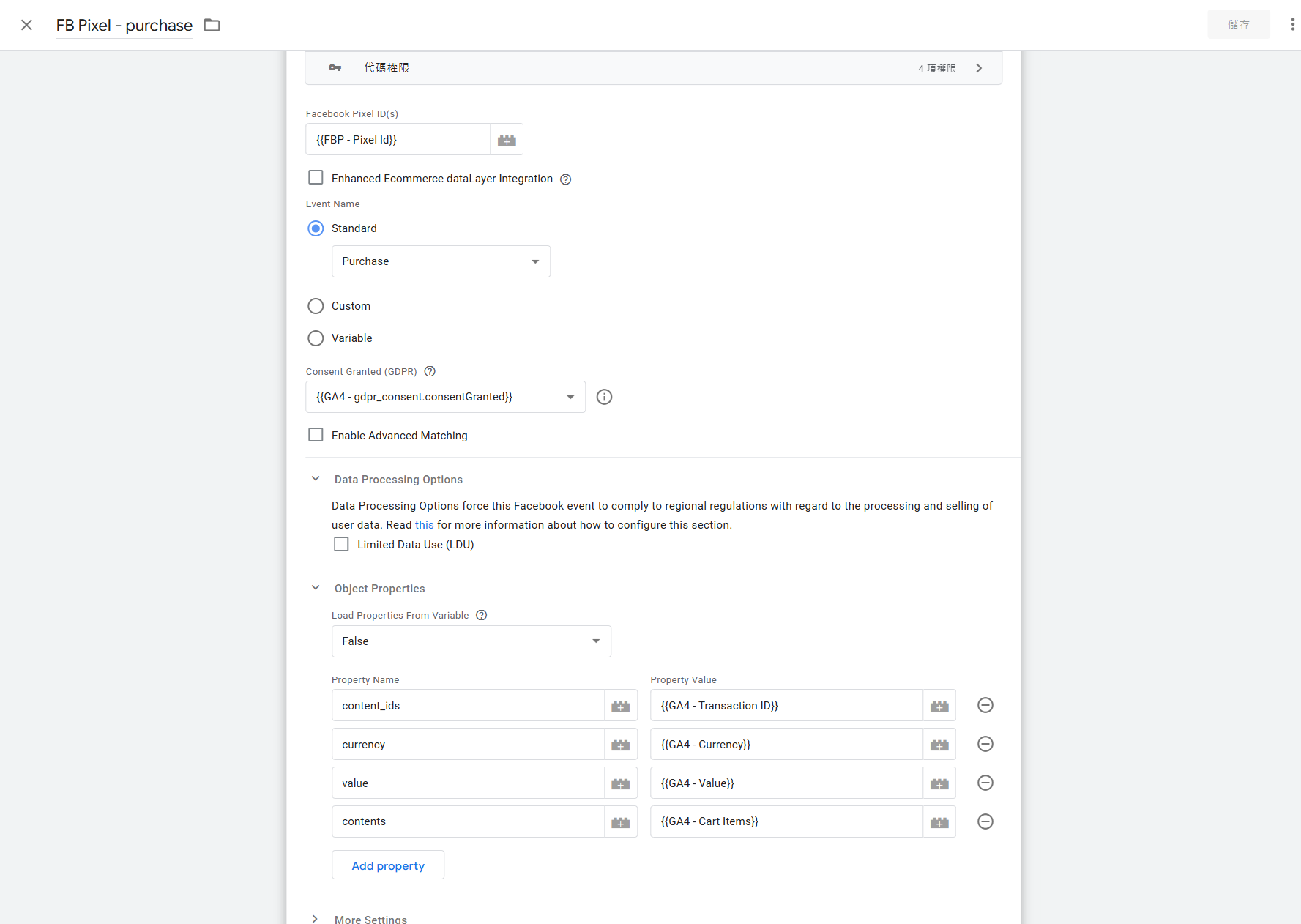The image size is (1301, 924).
Task: Remove the content_ids property row
Action: click(985, 705)
